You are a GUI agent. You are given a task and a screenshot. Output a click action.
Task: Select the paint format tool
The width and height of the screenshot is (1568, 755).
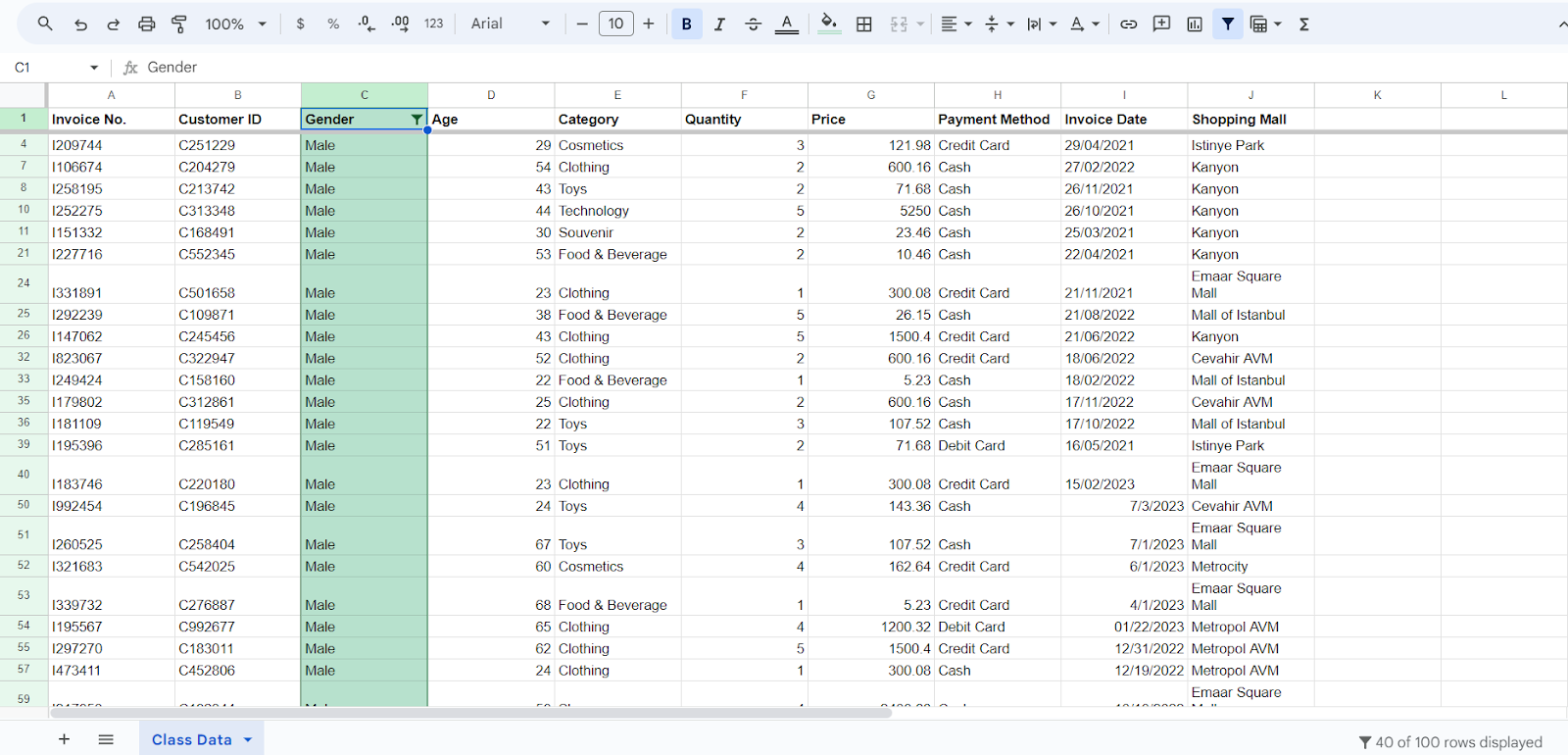179,24
